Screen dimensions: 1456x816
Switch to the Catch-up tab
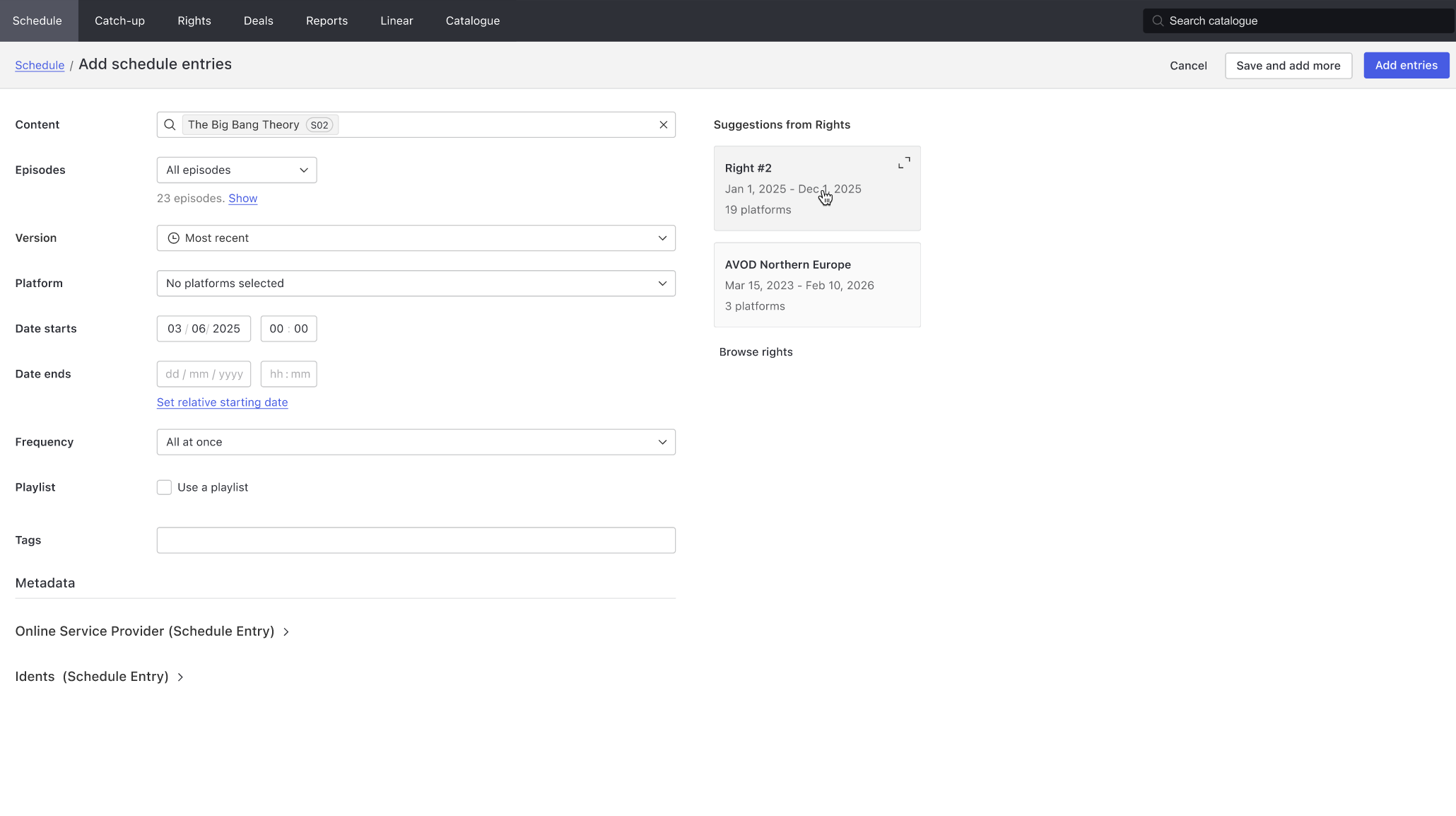coord(119,21)
